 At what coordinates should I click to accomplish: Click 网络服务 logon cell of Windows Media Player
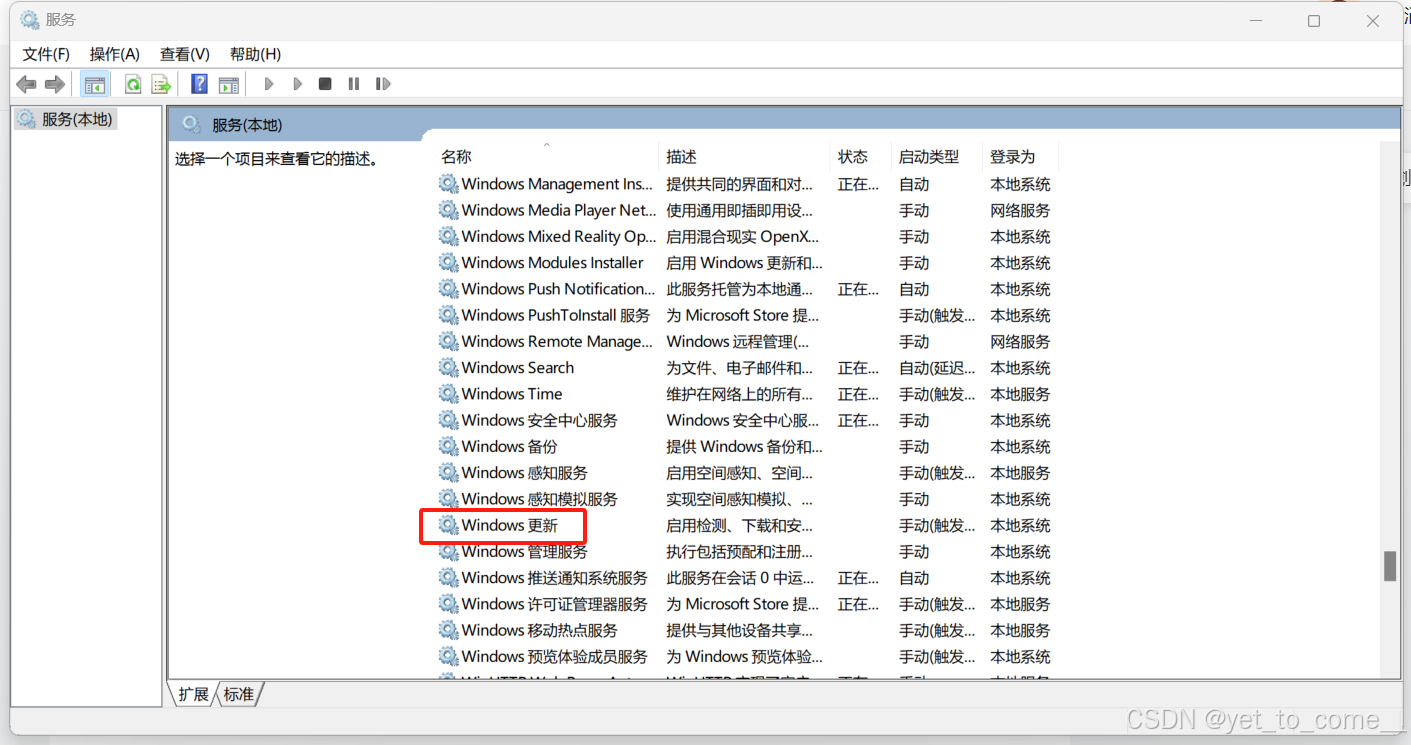(1020, 210)
